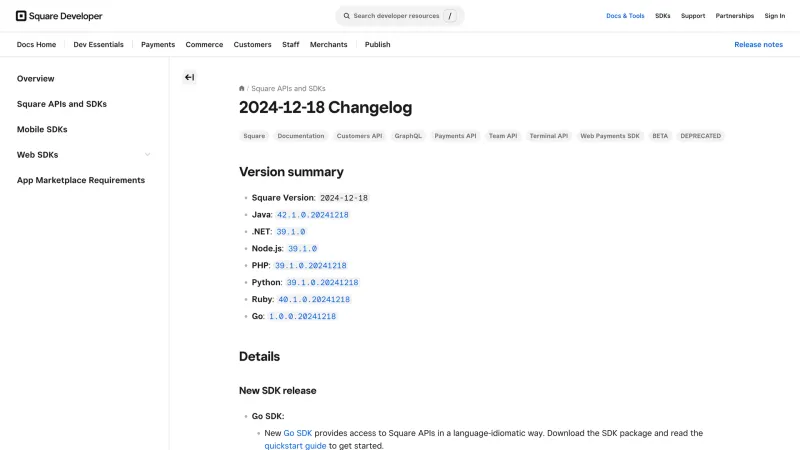Click the search magnifier icon
The image size is (800, 450).
point(346,16)
